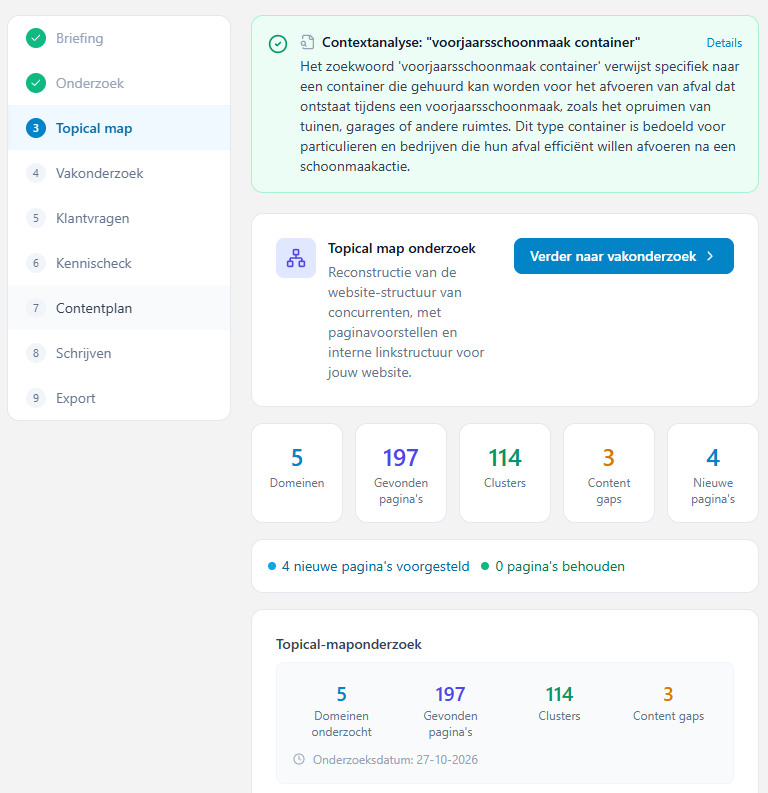Click the purple sitemap structure icon

(296, 258)
